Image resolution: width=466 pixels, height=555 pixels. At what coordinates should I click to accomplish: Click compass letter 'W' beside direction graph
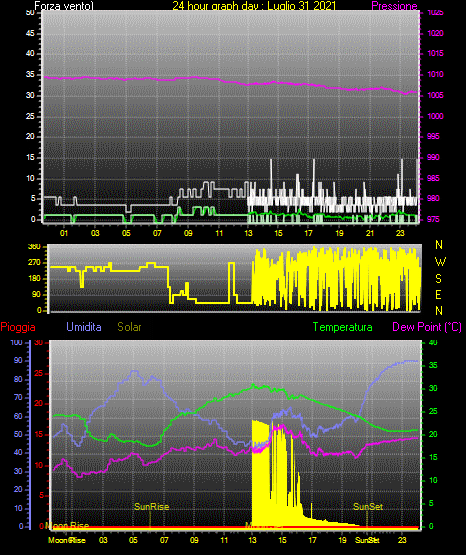tap(440, 262)
